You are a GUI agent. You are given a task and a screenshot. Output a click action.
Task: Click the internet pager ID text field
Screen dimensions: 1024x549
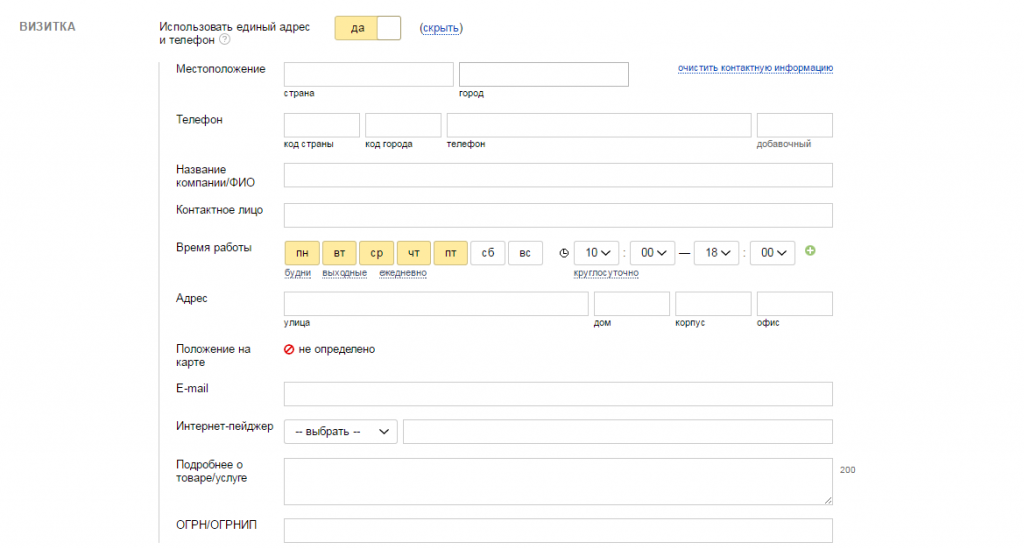point(618,431)
